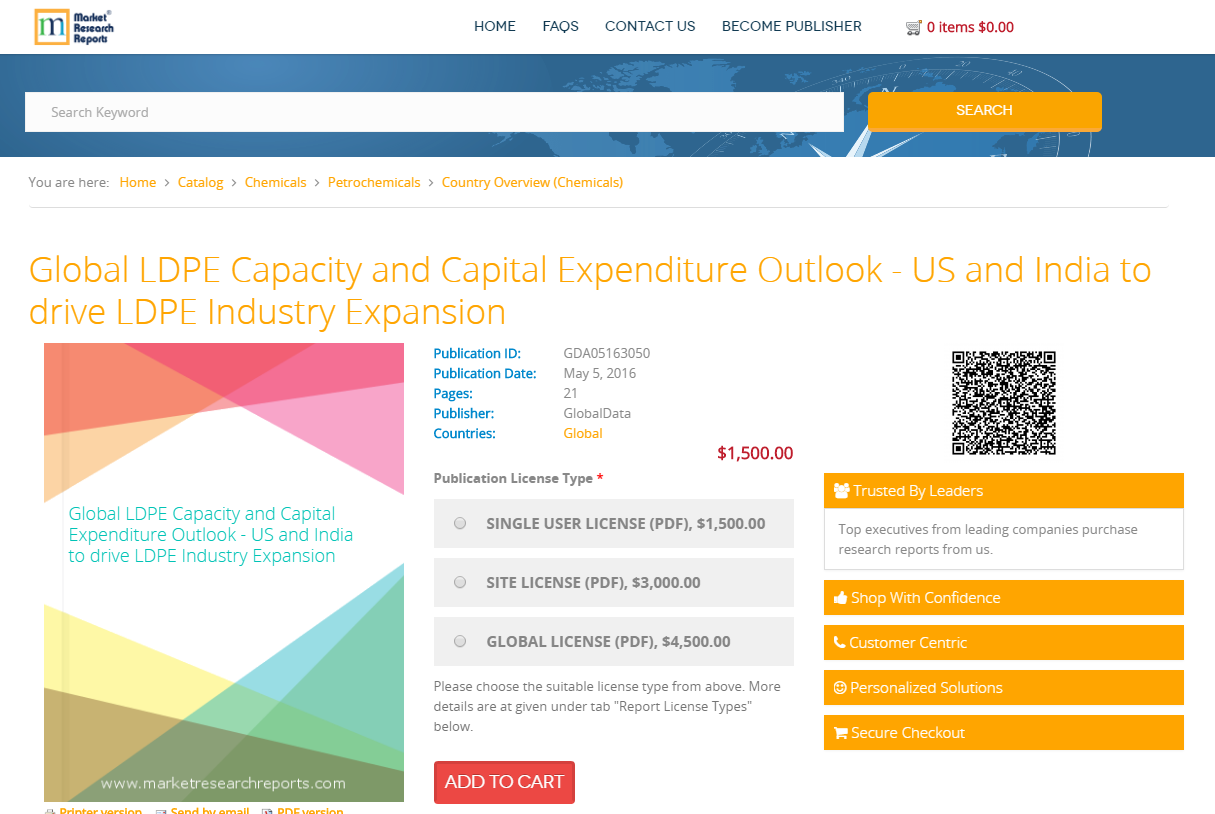Open the Catalog section from the breadcrumb
The height and width of the screenshot is (814, 1215).
click(200, 182)
